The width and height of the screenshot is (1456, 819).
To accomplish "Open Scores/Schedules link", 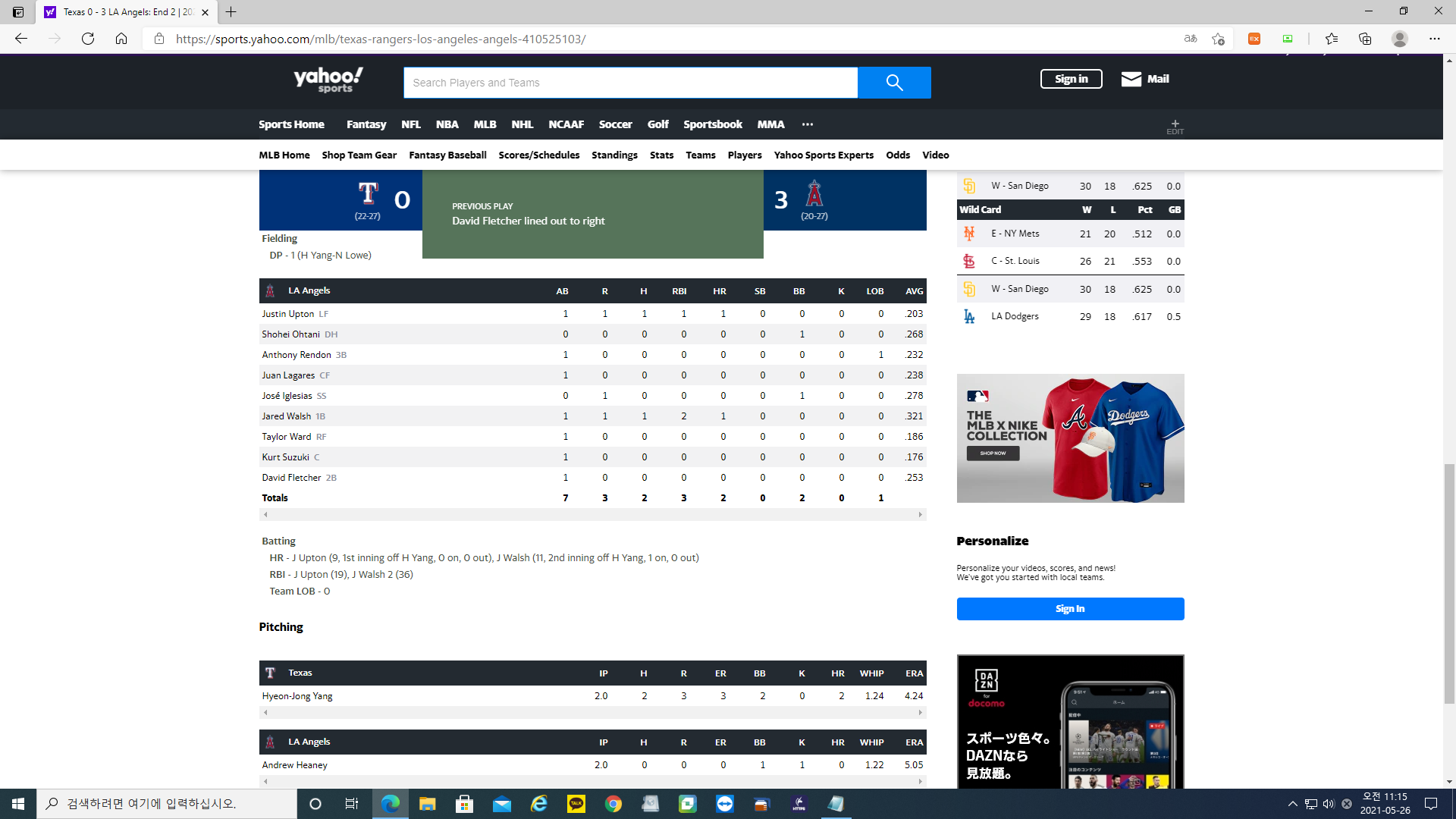I will point(539,155).
